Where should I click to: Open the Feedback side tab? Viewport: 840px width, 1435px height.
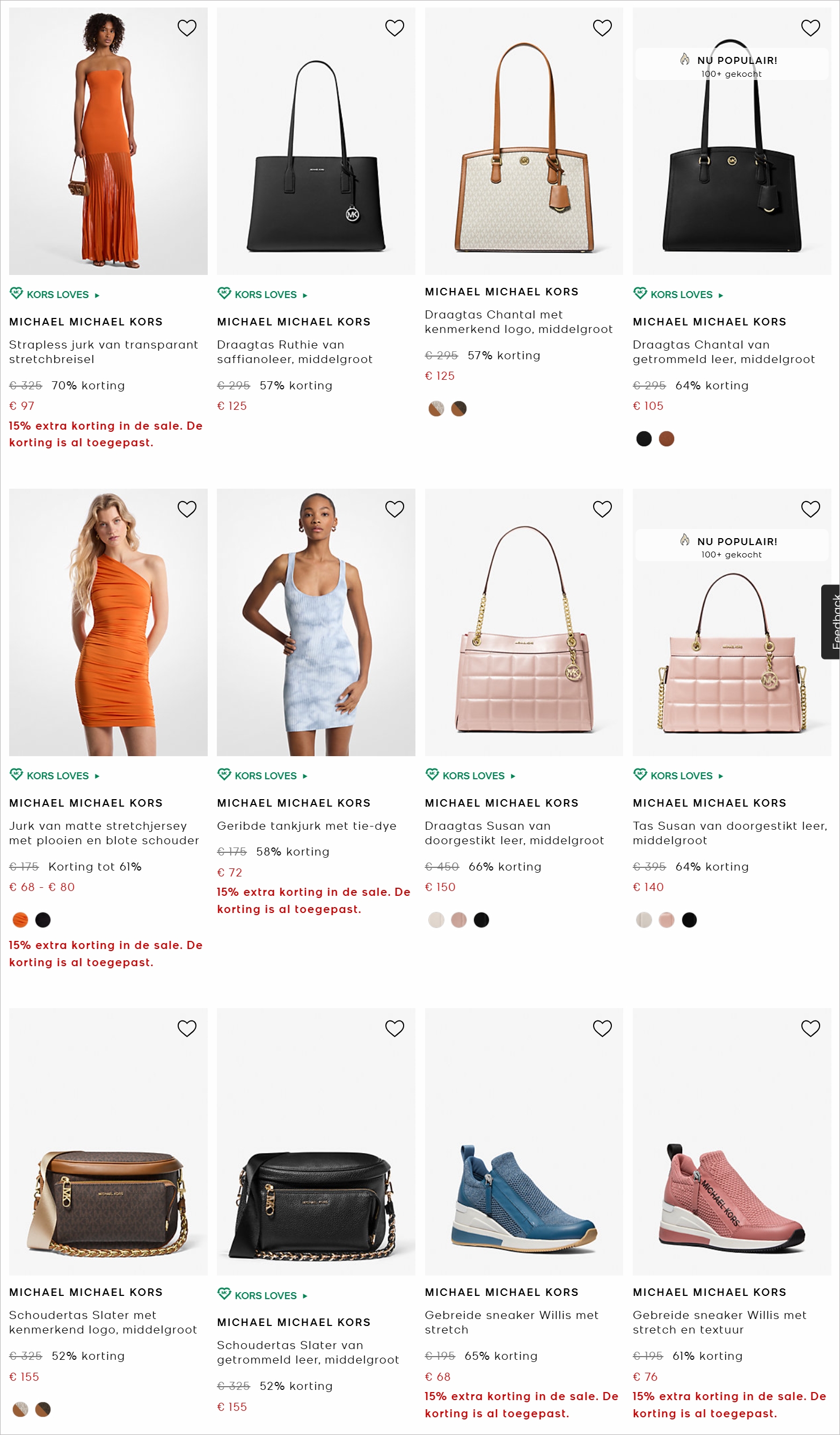831,622
